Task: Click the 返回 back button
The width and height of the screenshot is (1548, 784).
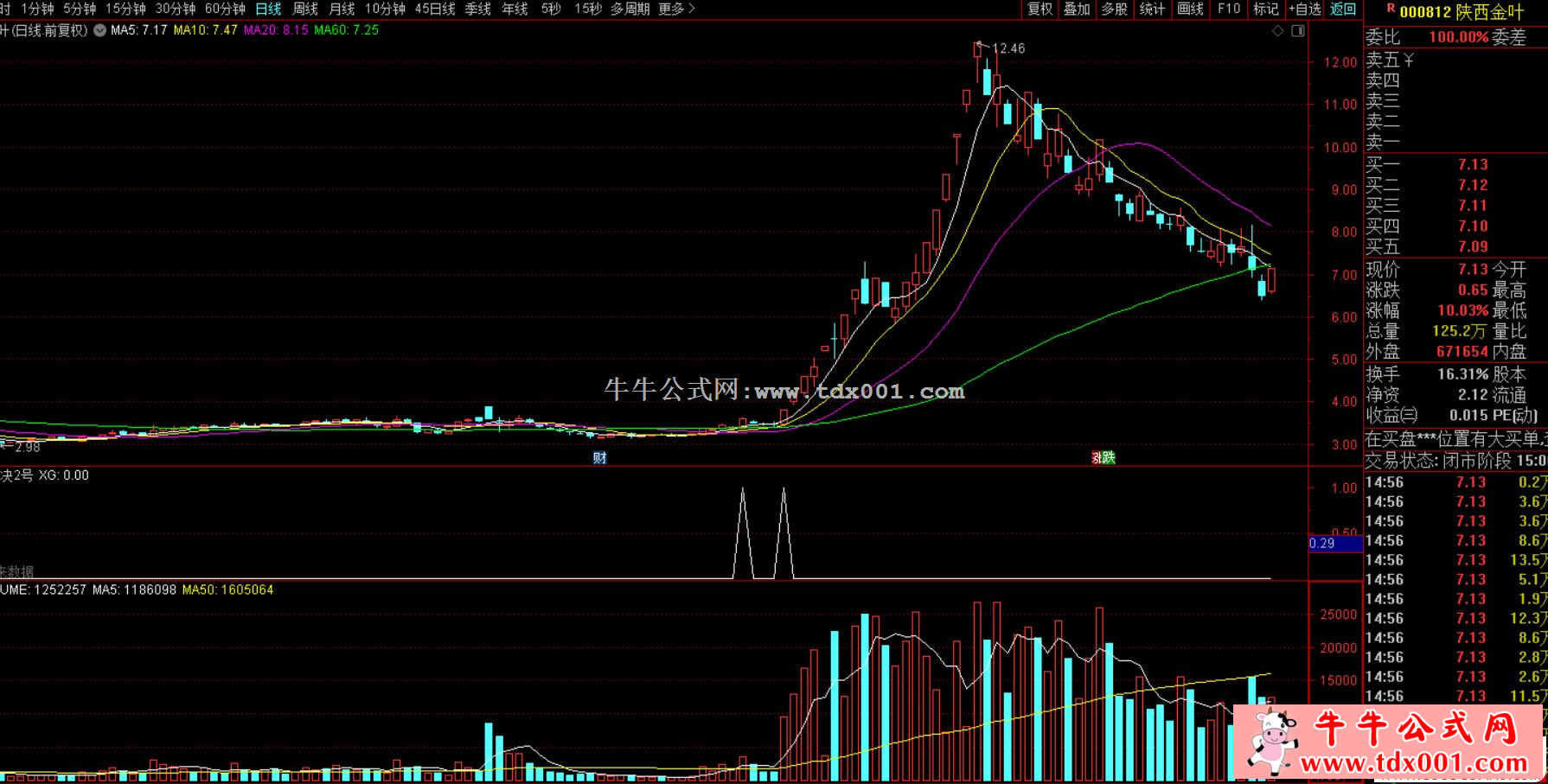Action: (x=1343, y=9)
